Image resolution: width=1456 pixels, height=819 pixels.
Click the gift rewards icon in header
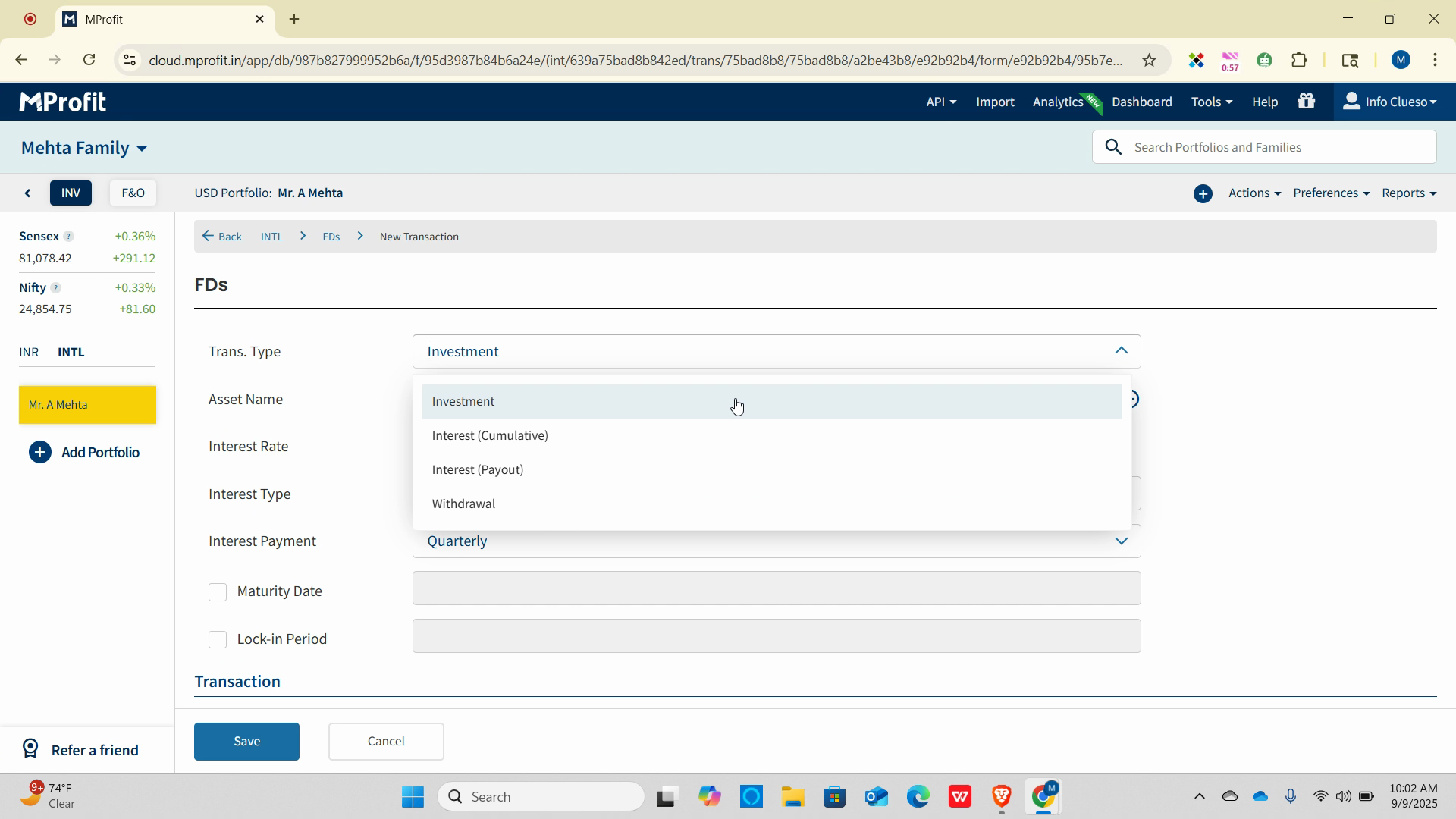coord(1306,102)
